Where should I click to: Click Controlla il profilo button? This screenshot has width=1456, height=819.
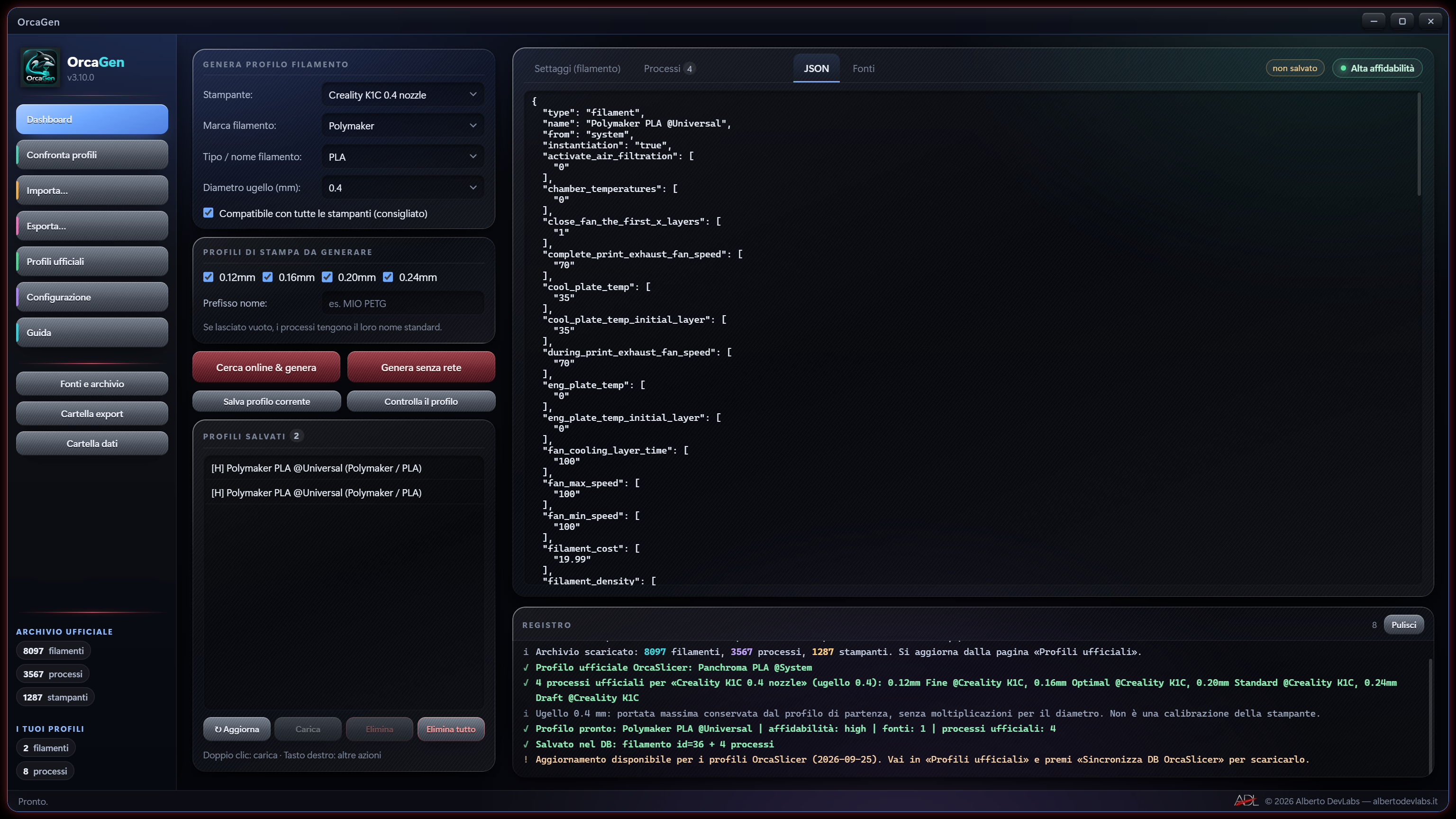(421, 401)
